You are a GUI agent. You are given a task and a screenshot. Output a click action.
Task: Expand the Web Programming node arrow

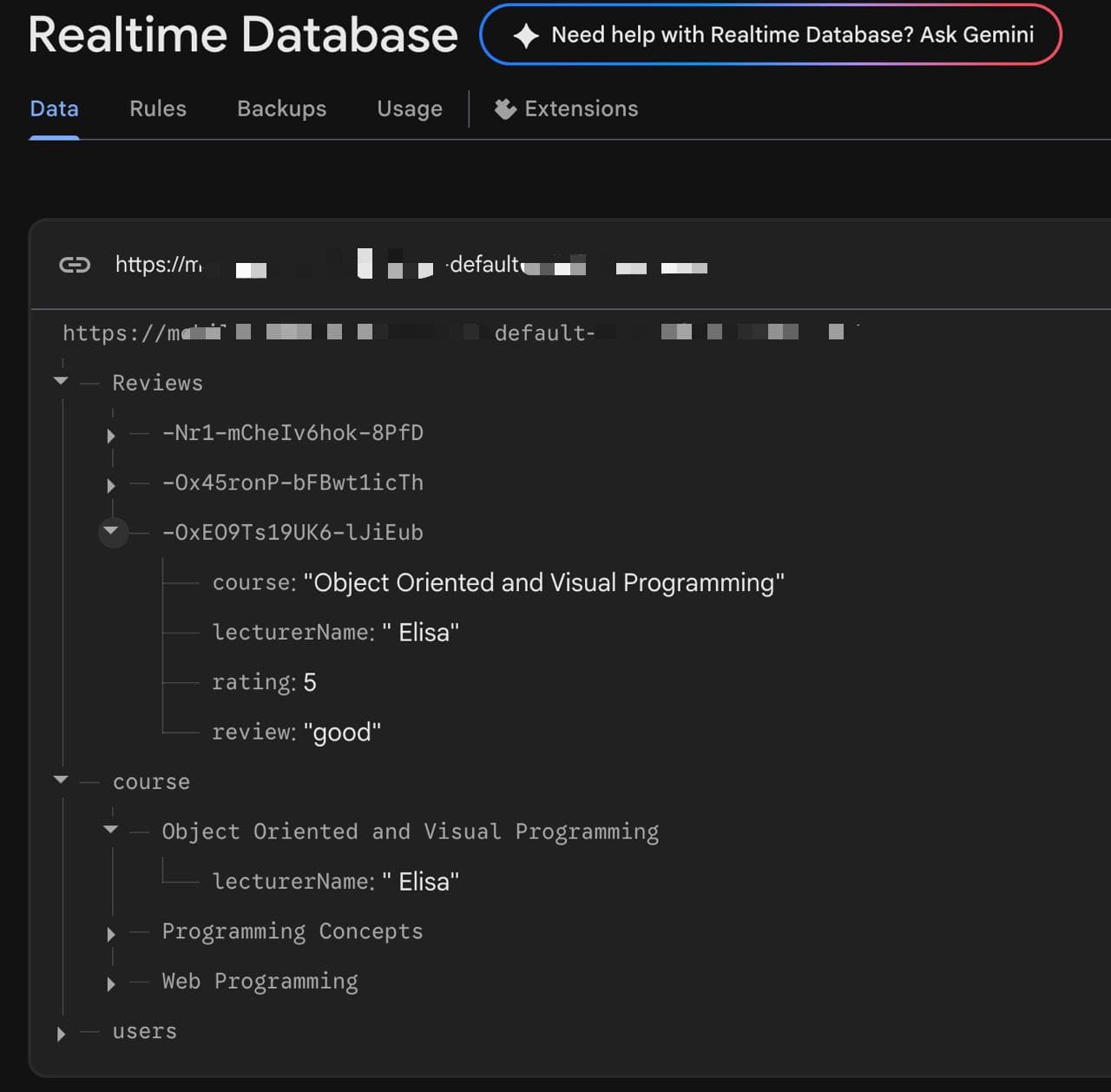coord(111,983)
